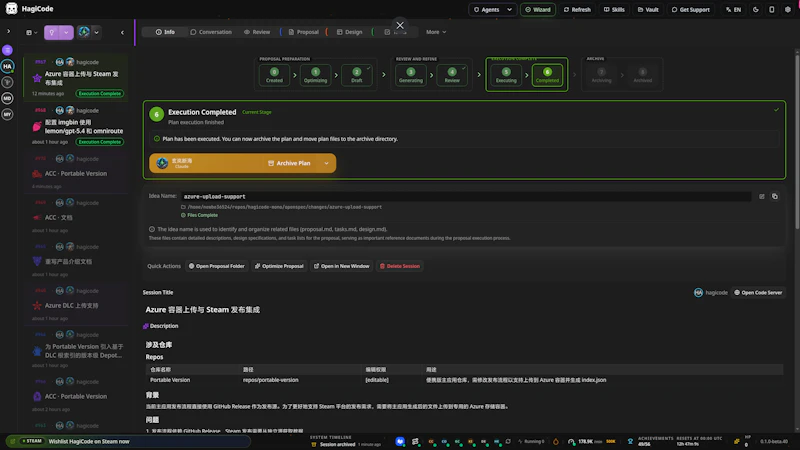The image size is (800, 450).
Task: Click the agent avatar in Archive Plan bar
Action: pos(162,163)
